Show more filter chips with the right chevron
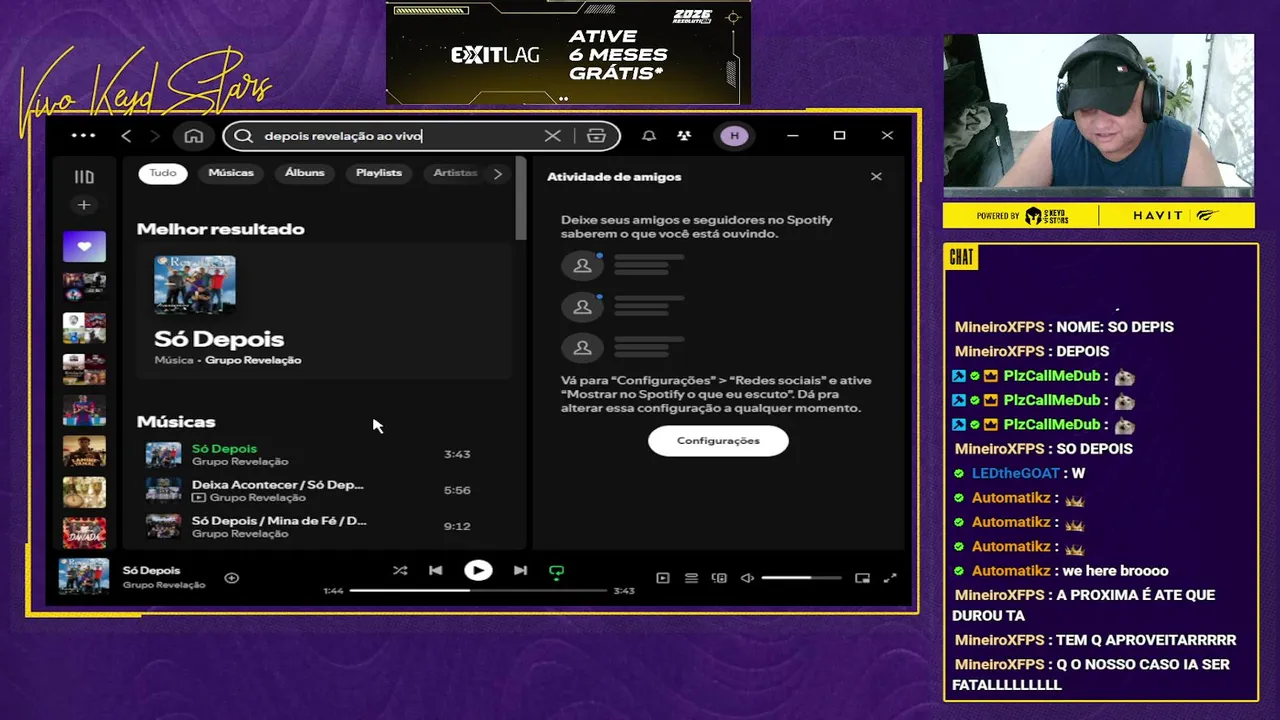 (x=498, y=174)
